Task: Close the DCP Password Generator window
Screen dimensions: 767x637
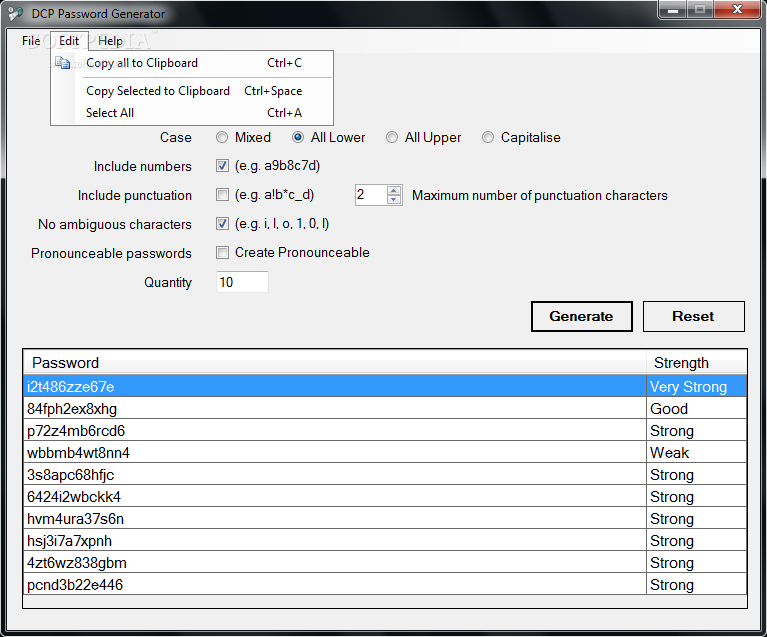Action: [737, 9]
